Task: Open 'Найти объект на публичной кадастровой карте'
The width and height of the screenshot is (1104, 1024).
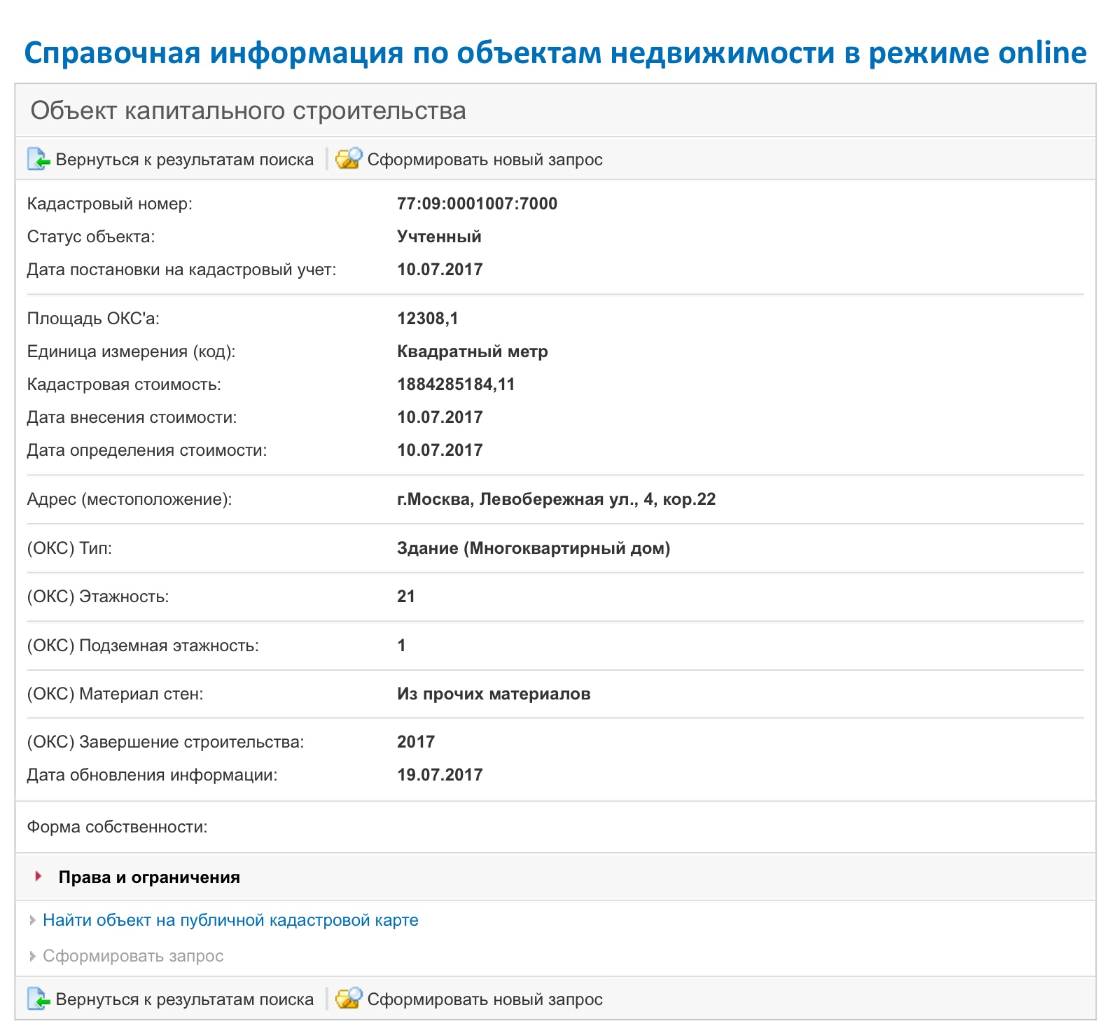Action: tap(230, 920)
